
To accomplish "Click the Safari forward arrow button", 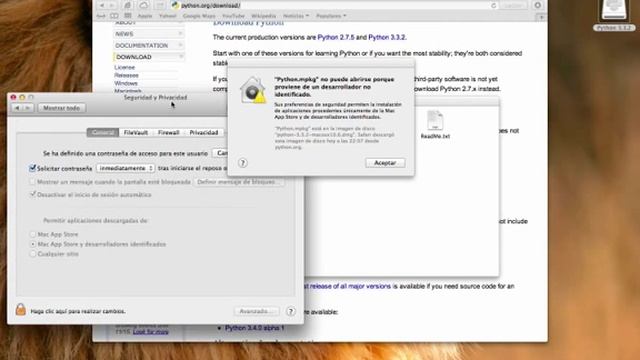I will [112, 5].
